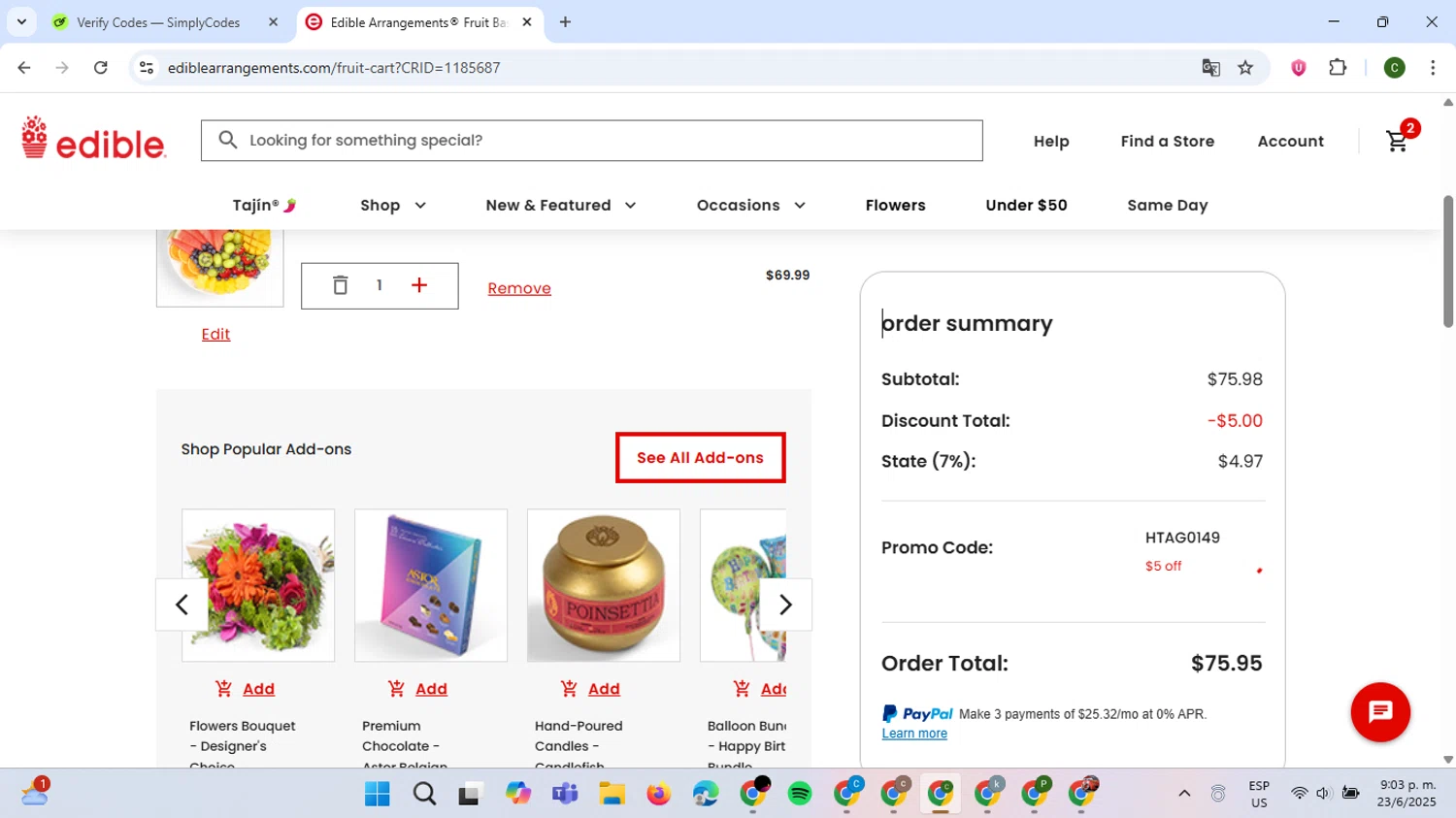
Task: Click the Edit link under product
Action: click(x=215, y=334)
